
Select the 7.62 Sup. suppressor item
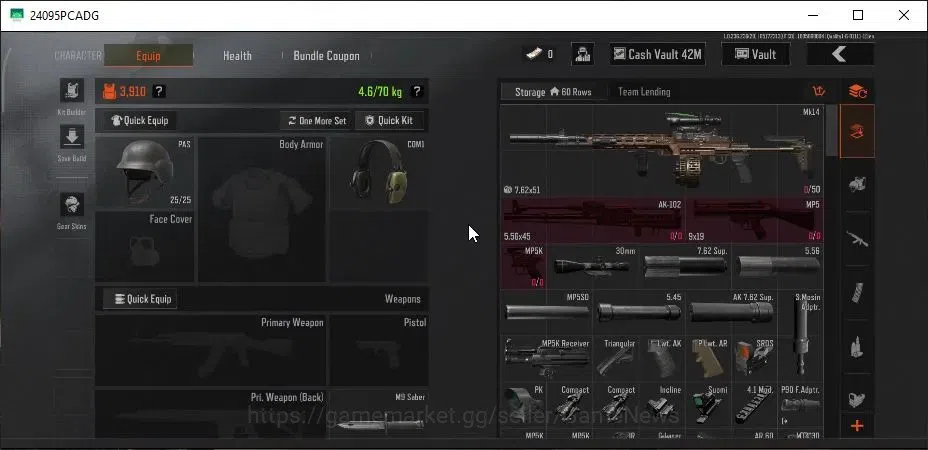point(684,266)
